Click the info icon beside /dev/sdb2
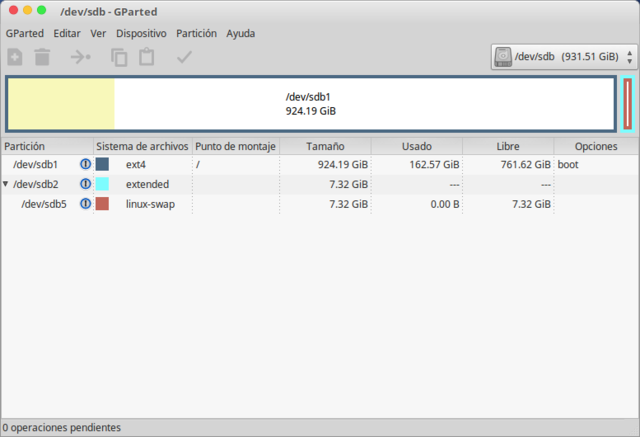The height and width of the screenshot is (437, 640). pos(85,184)
